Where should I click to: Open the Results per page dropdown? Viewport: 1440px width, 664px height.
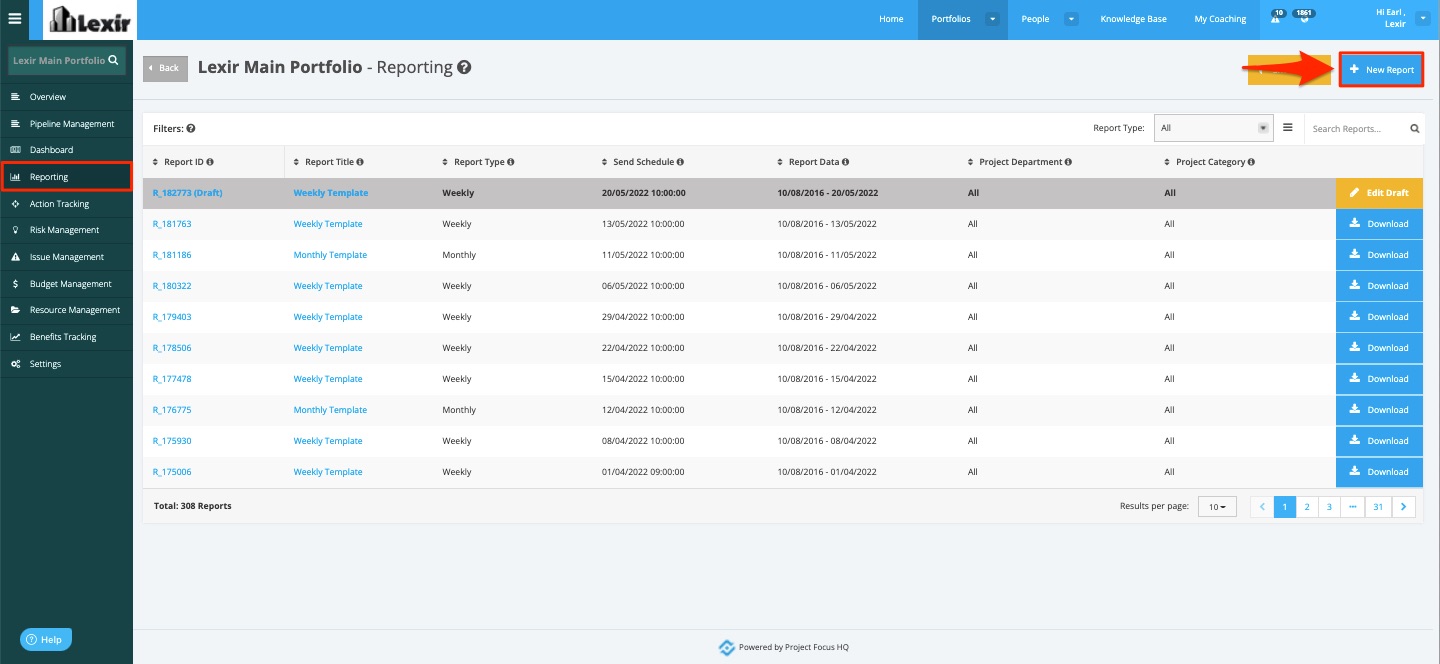click(1217, 507)
